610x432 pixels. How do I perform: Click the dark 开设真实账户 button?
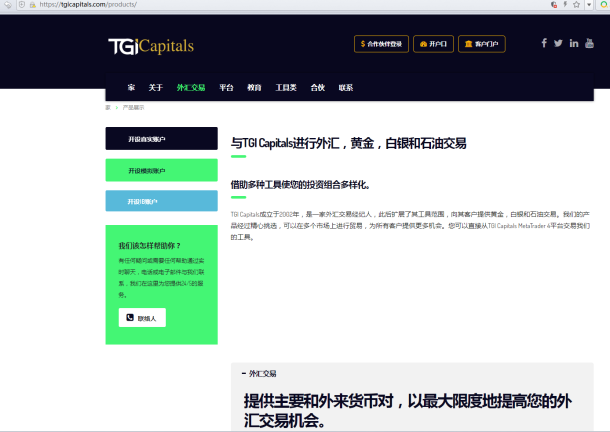[161, 139]
